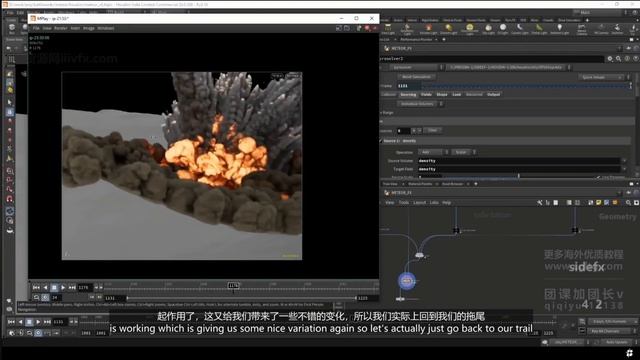Select the Distant Light shelf tool
The image size is (640, 360).
(x=449, y=29)
